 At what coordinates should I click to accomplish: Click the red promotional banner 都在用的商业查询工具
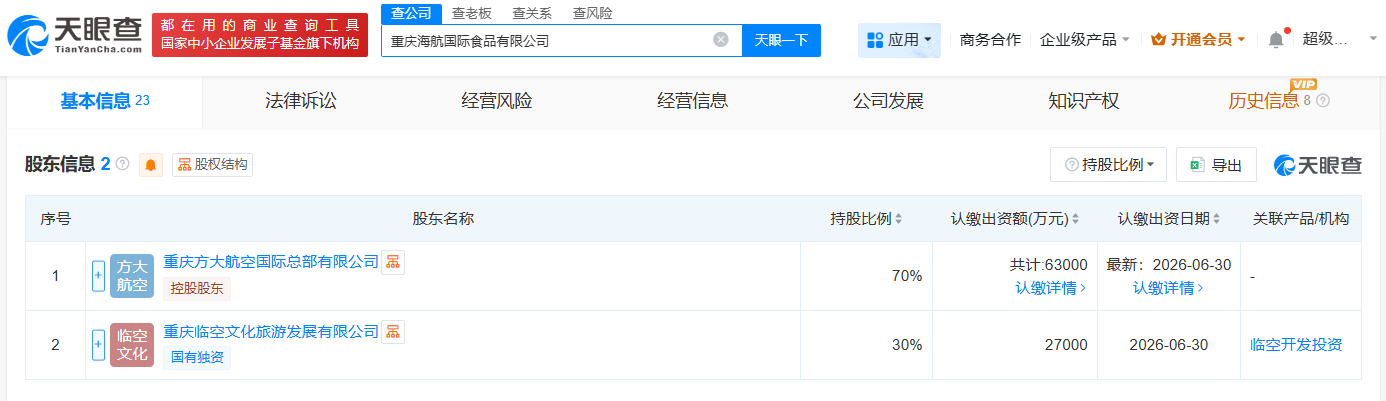click(260, 35)
